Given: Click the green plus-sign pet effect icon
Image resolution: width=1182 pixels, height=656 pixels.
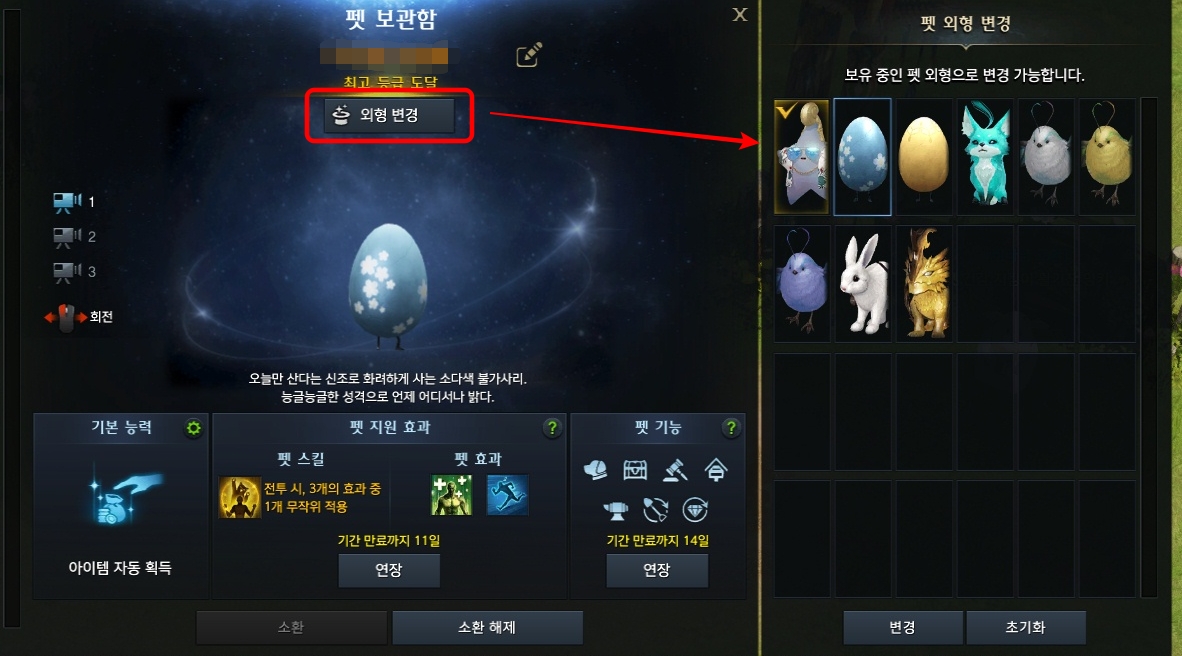Looking at the screenshot, I should pyautogui.click(x=452, y=495).
